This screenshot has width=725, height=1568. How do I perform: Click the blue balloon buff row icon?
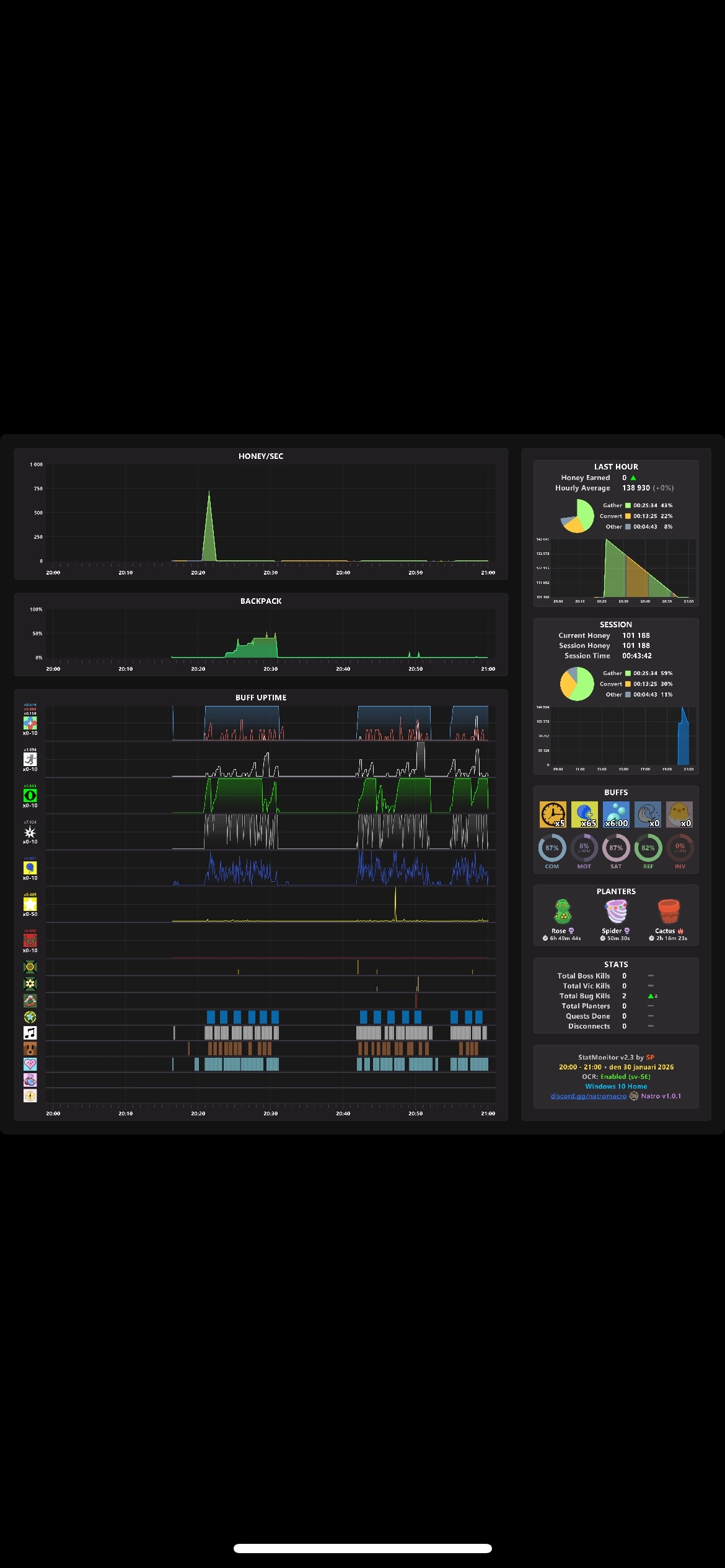click(x=30, y=868)
